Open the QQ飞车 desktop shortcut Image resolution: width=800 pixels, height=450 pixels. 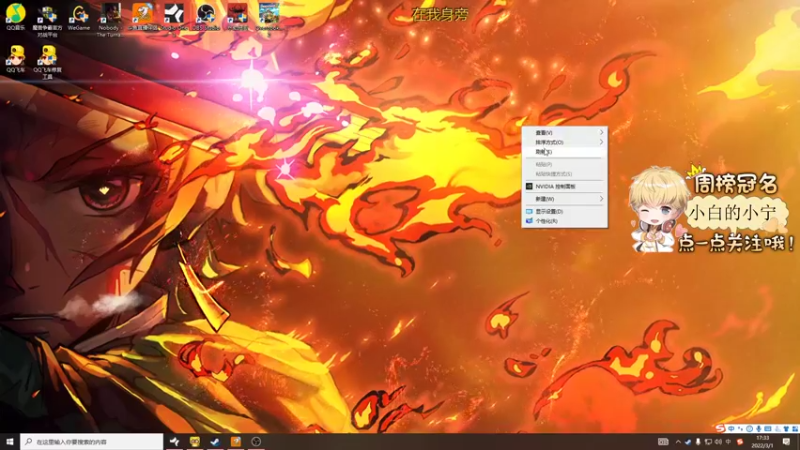tap(16, 59)
